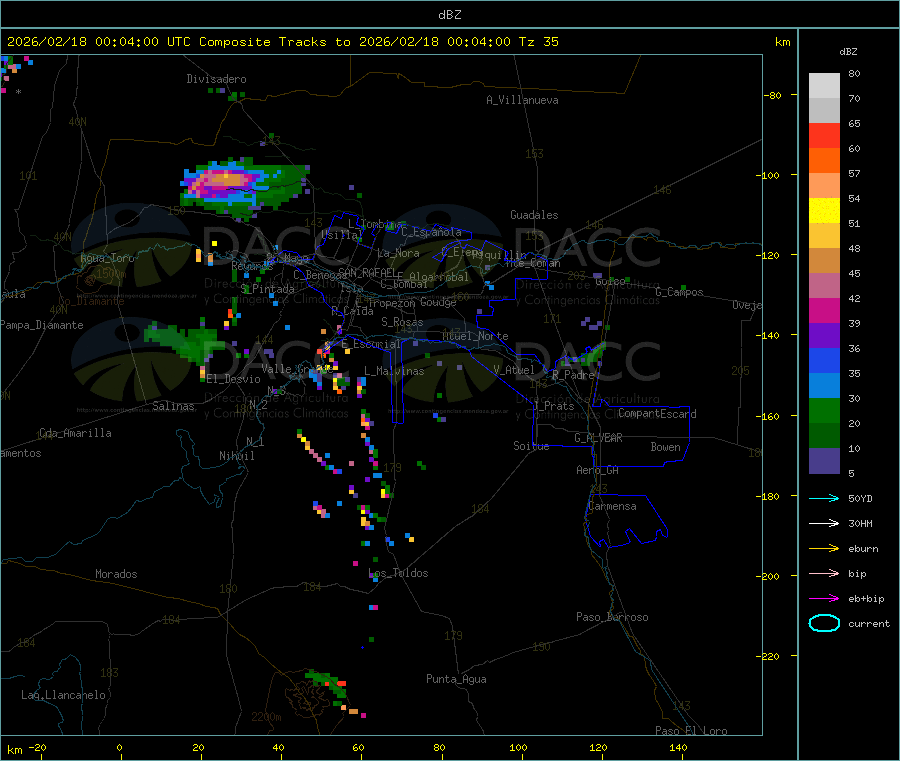The image size is (900, 761).
Task: Click the Salinas map label
Action: click(173, 406)
